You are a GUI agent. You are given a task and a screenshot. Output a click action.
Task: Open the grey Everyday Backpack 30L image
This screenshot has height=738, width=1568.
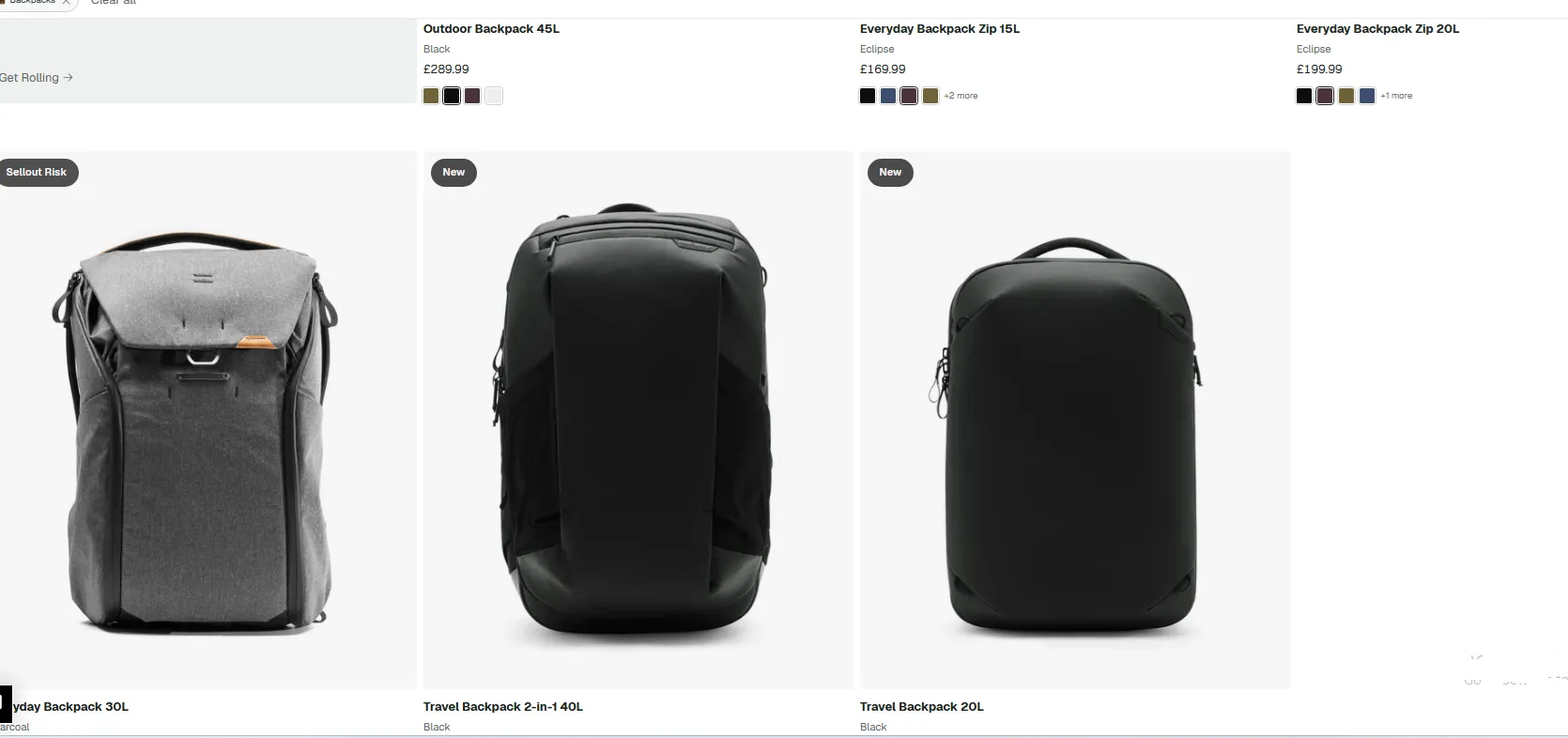point(208,421)
